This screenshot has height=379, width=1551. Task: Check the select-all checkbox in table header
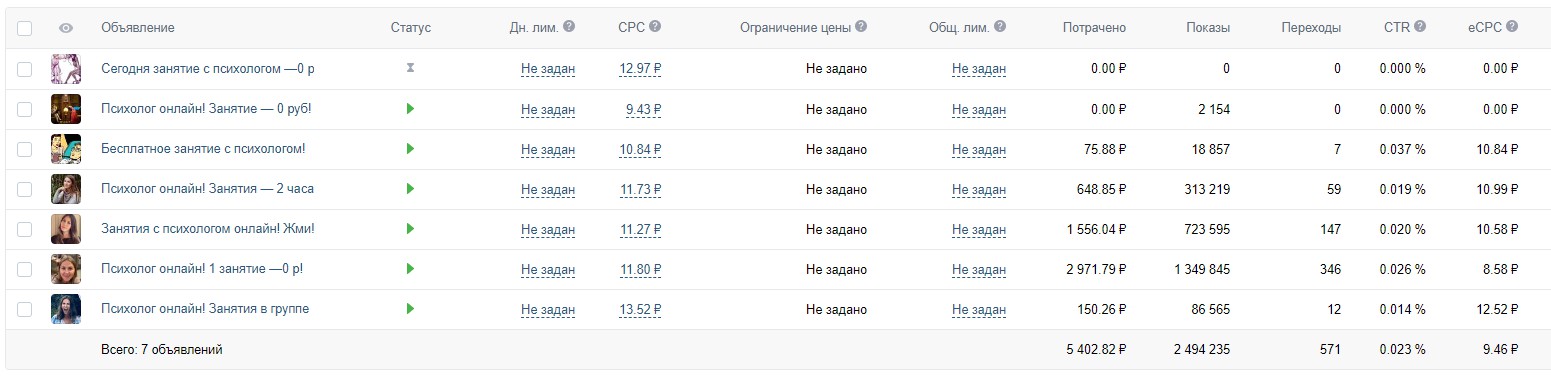point(25,28)
